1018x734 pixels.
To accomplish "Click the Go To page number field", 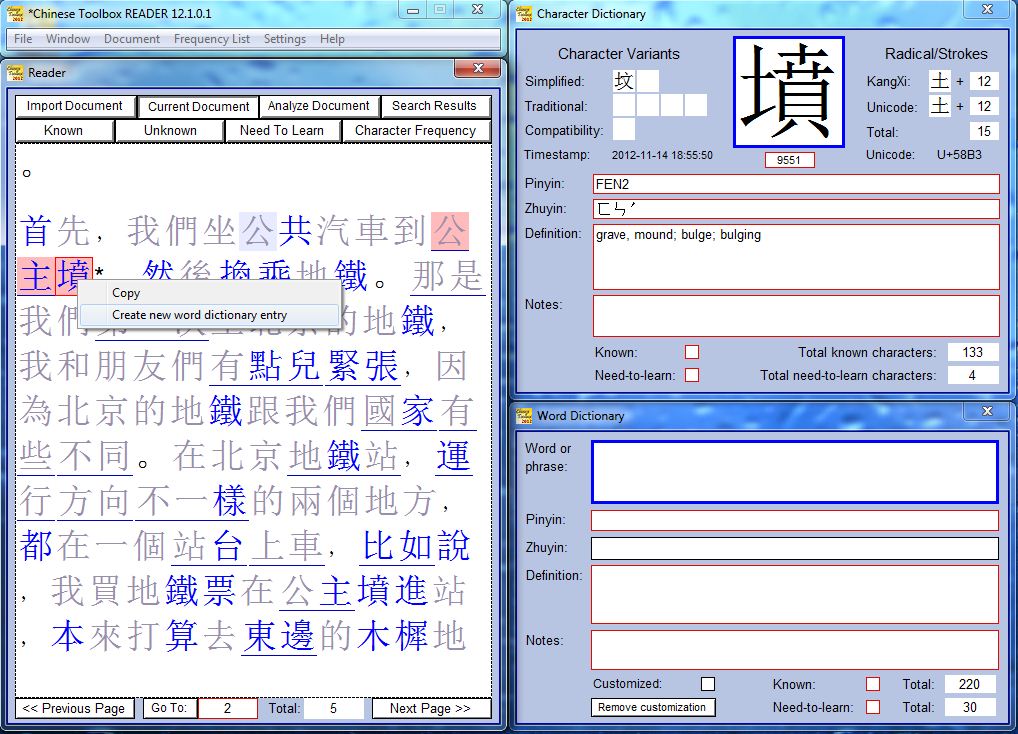I will tap(227, 708).
